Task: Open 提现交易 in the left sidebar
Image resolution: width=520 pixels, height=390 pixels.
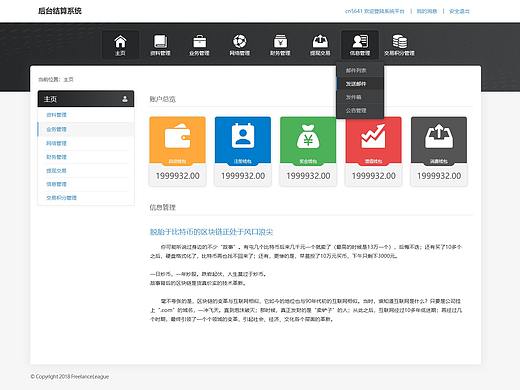Action: pyautogui.click(x=56, y=171)
